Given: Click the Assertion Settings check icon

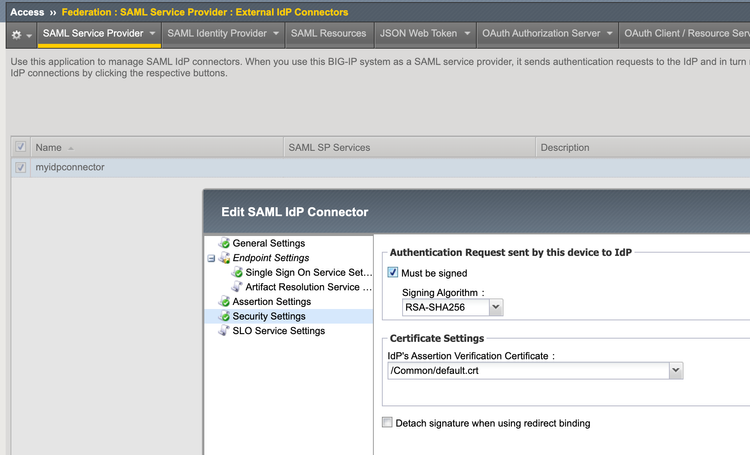Looking at the screenshot, I should [225, 301].
